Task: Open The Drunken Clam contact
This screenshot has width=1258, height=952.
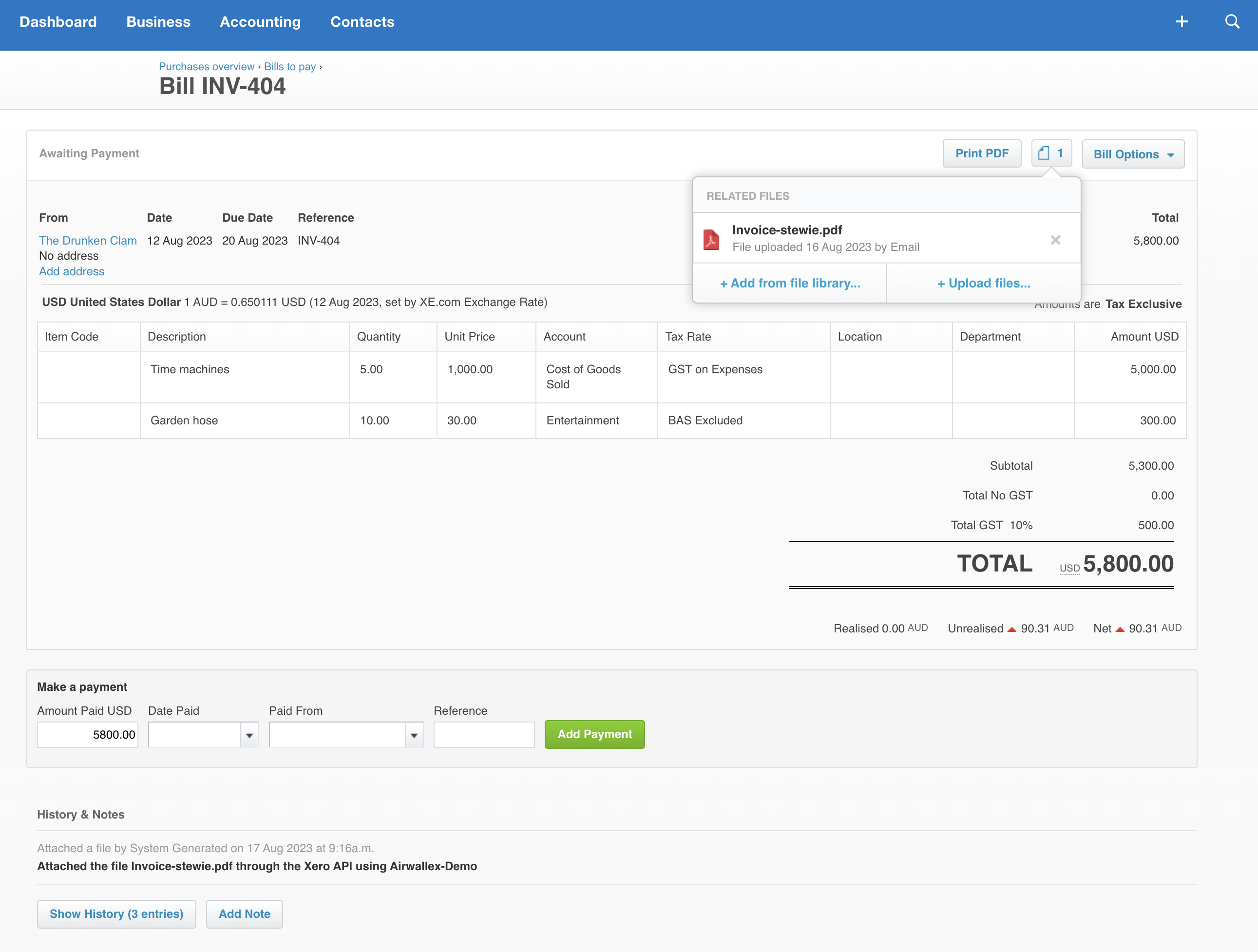Action: (x=88, y=240)
